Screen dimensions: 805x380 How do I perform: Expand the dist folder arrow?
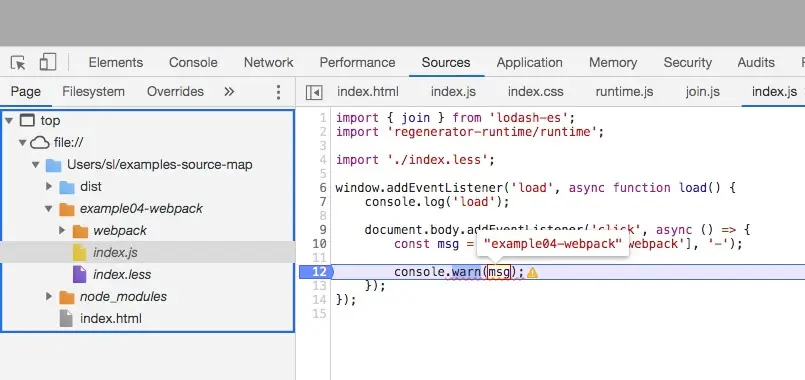point(49,186)
